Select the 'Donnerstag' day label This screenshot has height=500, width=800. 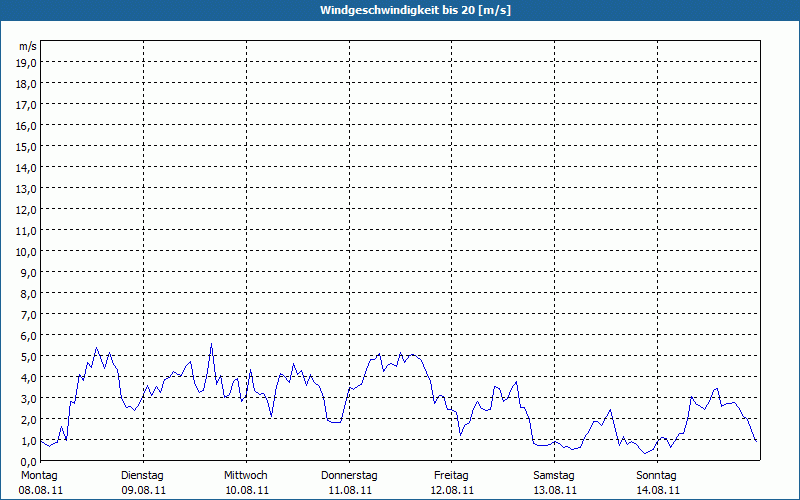pos(349,476)
